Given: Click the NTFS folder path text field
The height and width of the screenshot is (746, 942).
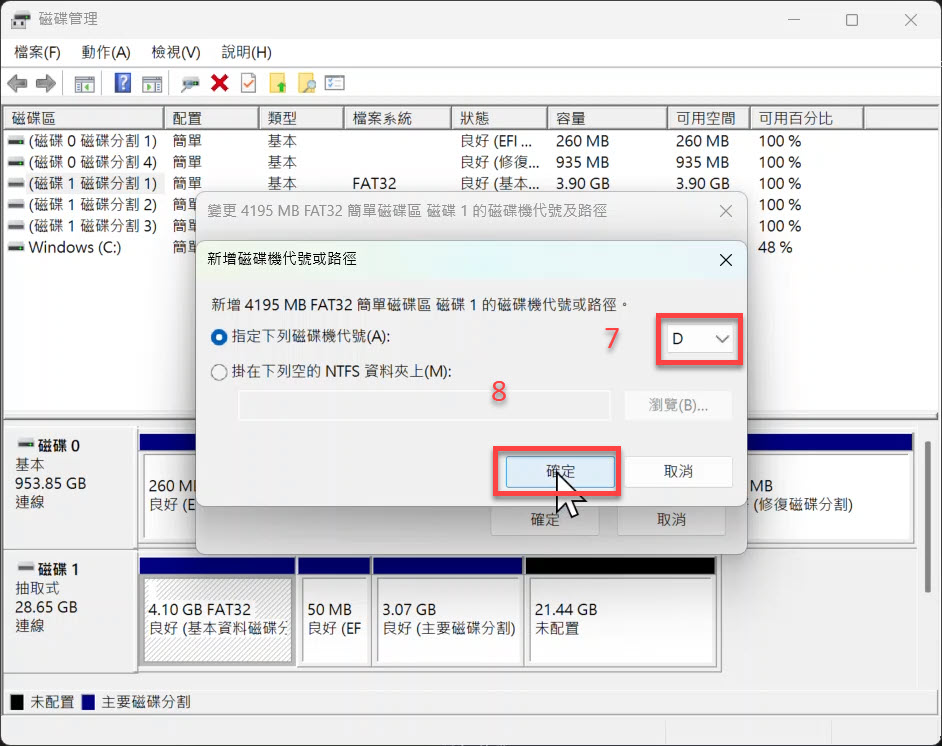Looking at the screenshot, I should point(423,405).
